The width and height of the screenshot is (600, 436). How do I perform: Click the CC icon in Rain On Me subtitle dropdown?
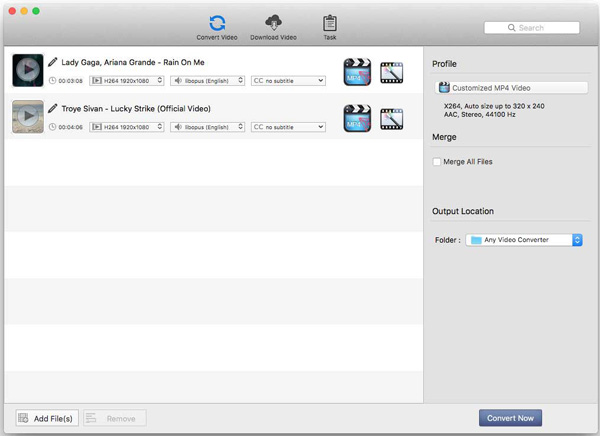[258, 81]
